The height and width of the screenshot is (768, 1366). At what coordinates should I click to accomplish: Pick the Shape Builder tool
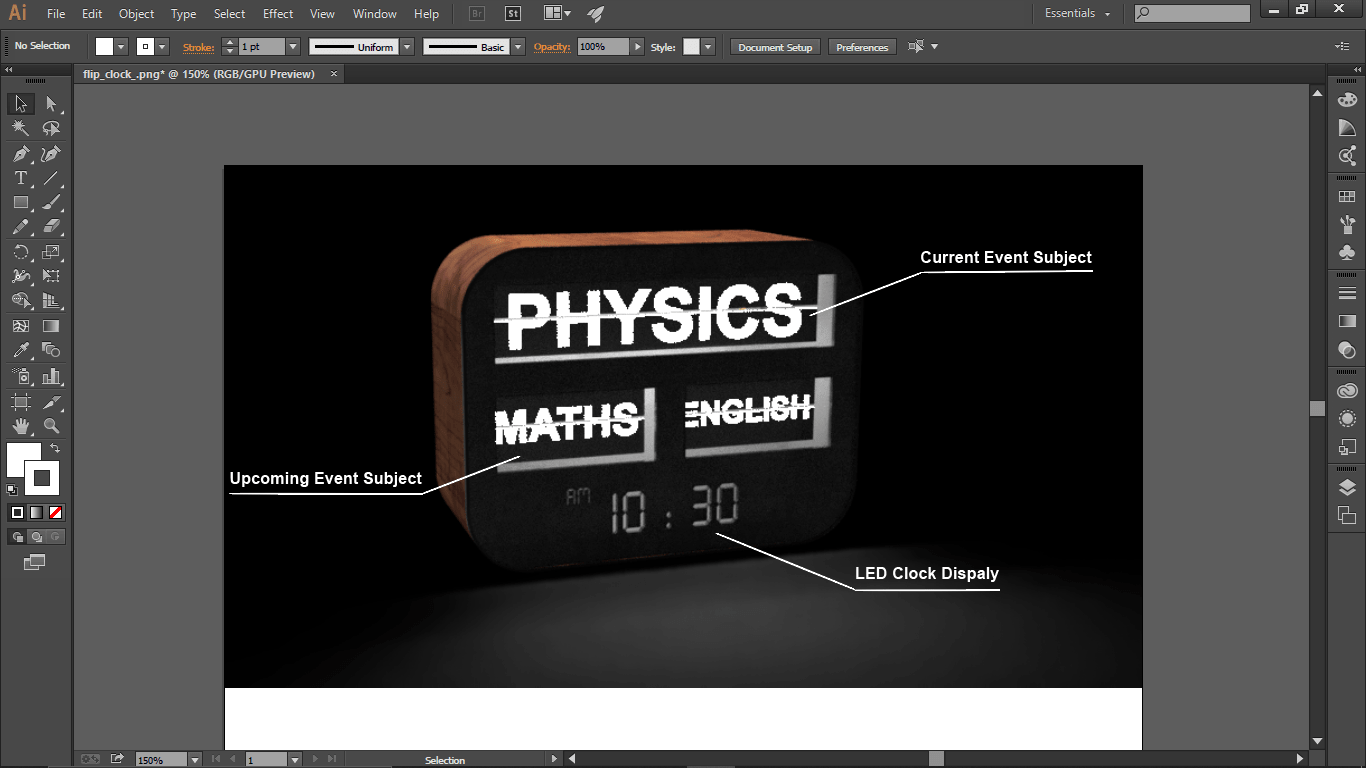[x=21, y=301]
